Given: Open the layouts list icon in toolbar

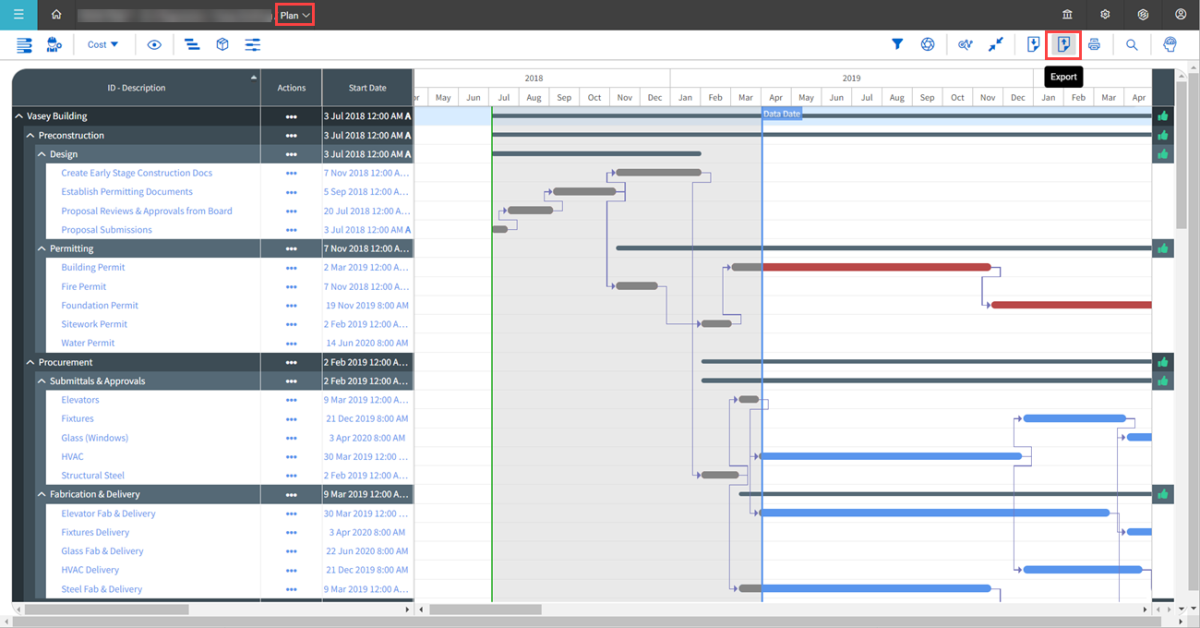Looking at the screenshot, I should (25, 45).
